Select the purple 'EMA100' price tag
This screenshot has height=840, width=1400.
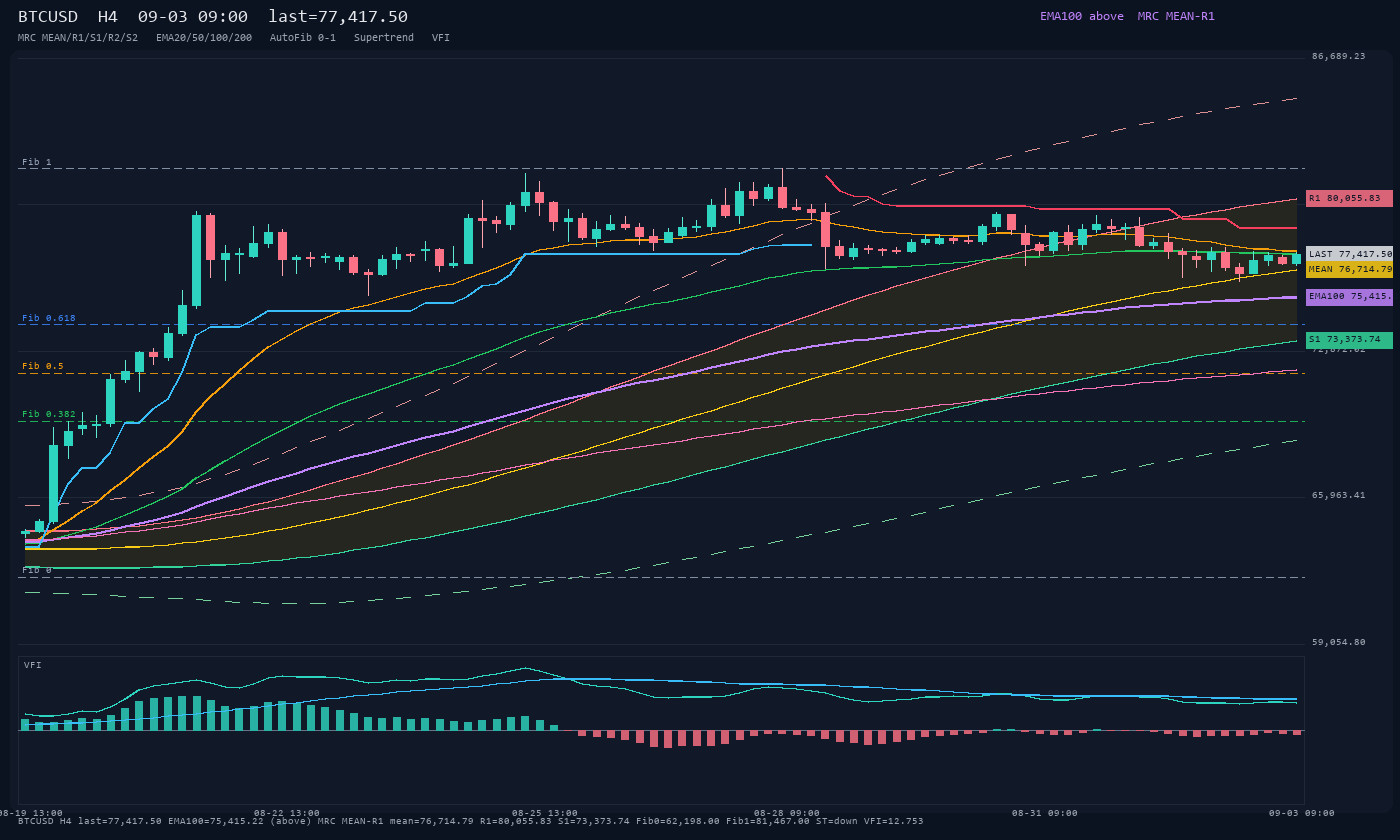click(1349, 296)
